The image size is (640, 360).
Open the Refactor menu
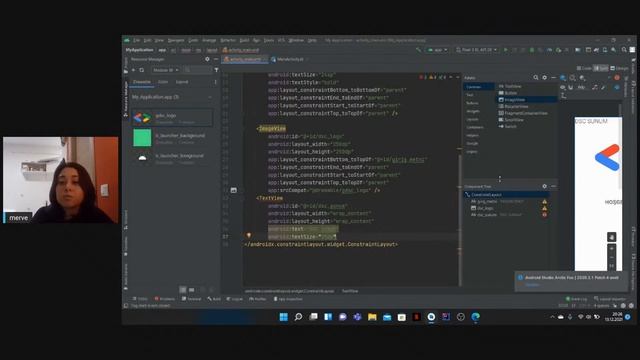point(228,40)
